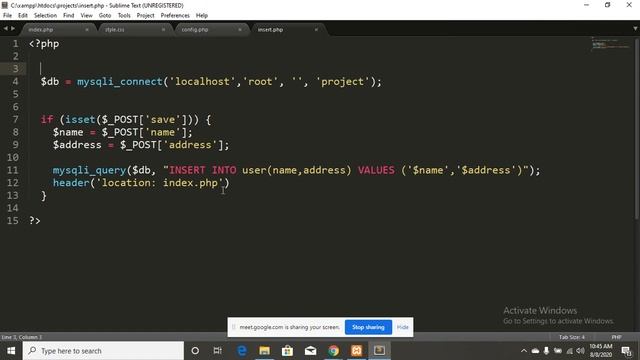This screenshot has width=640, height=360.
Task: Click the OneDrive cloud tray icon
Action: 535,351
